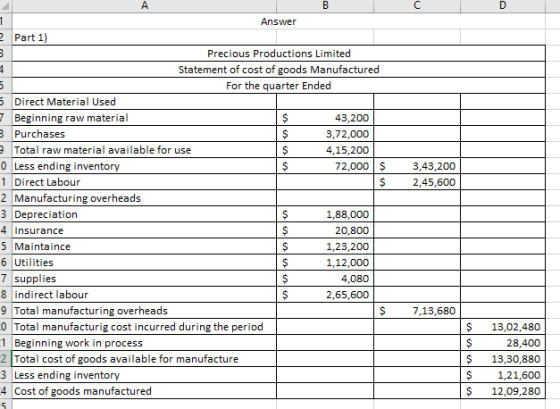The width and height of the screenshot is (560, 409).
Task: Select the 13,30,880 value cell
Action: coord(502,359)
